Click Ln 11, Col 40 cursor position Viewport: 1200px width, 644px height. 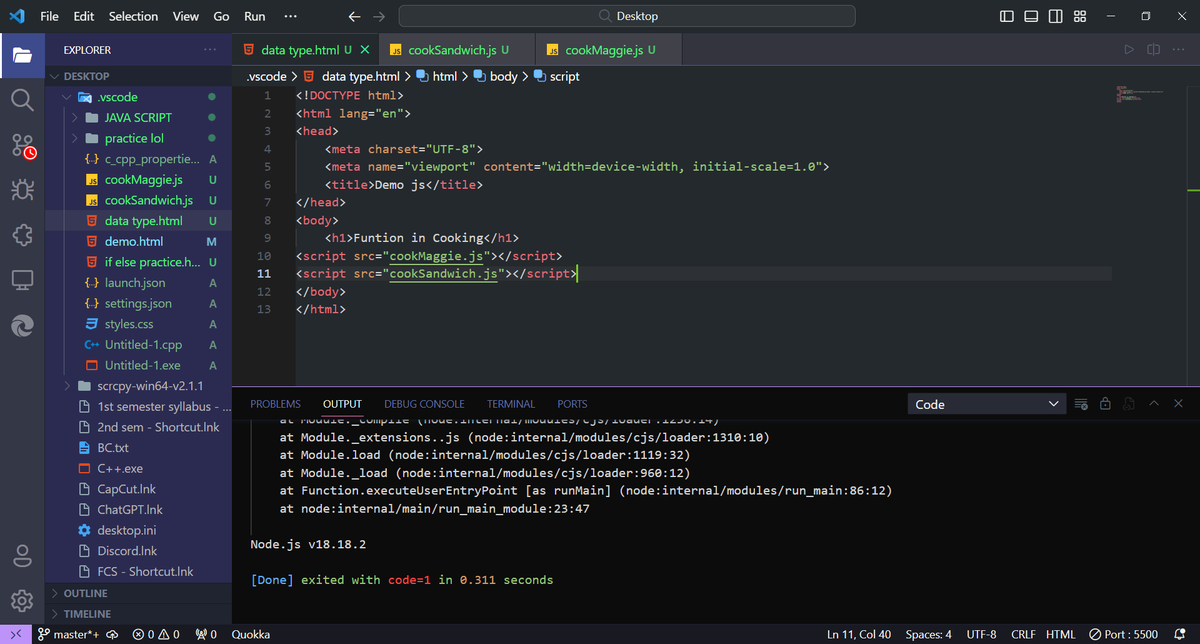click(859, 634)
